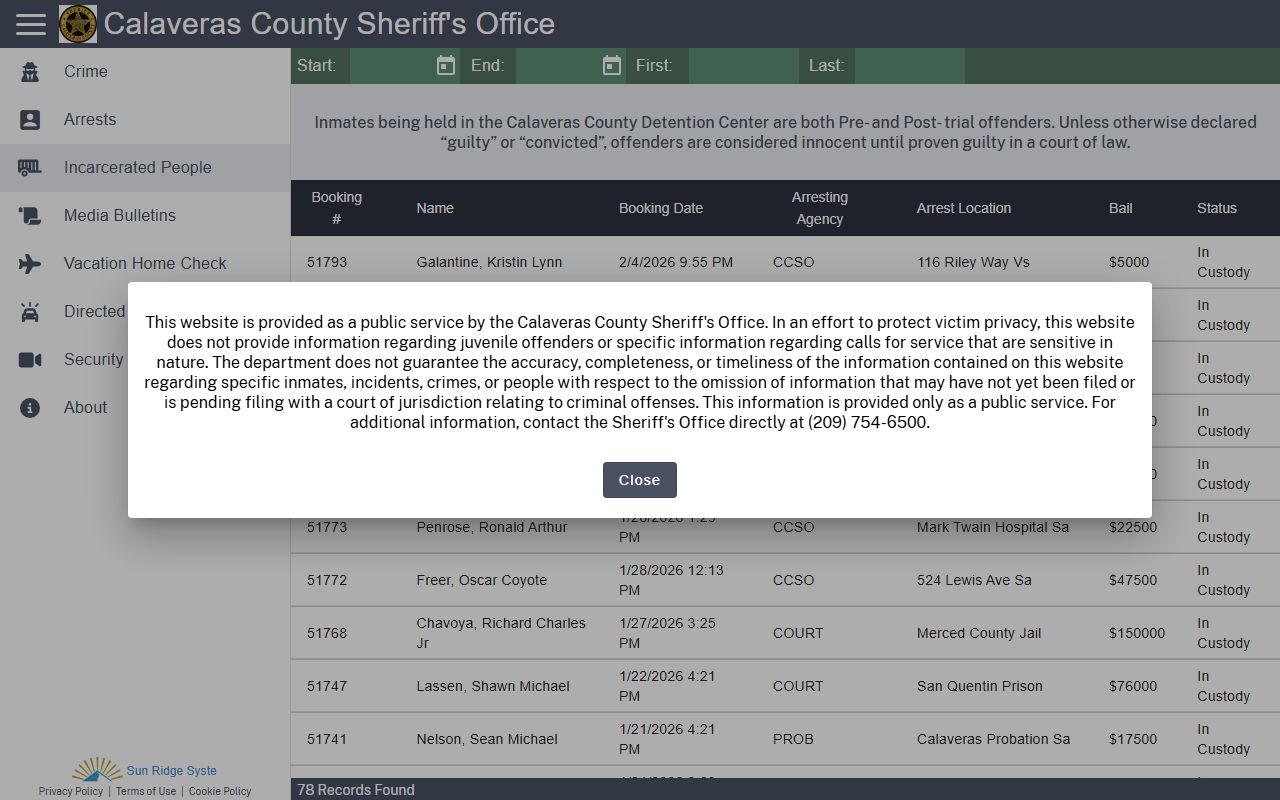Click booking date 2/4/2026 9:55 PM
Image resolution: width=1280 pixels, height=800 pixels.
click(x=676, y=262)
